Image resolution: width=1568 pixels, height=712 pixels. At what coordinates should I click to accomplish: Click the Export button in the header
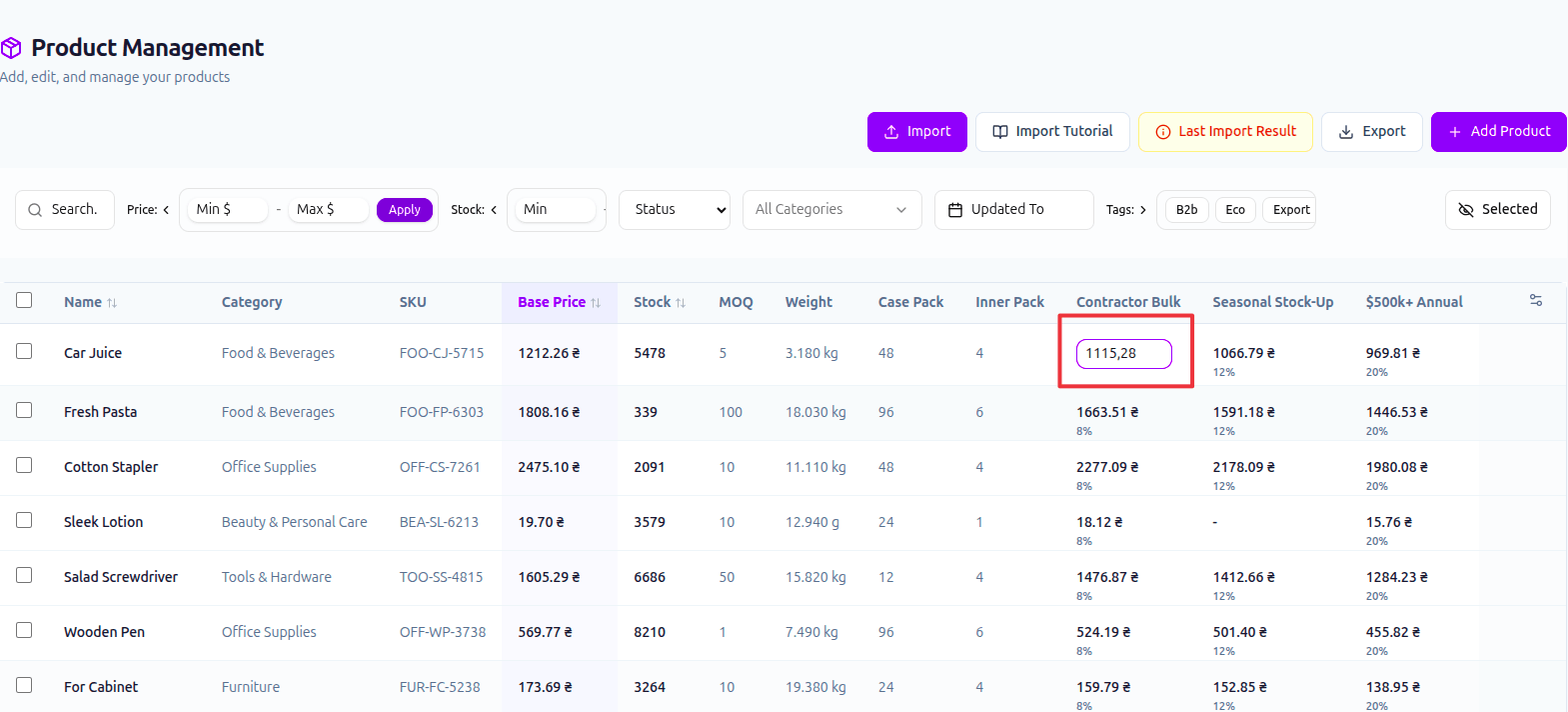(x=1372, y=132)
